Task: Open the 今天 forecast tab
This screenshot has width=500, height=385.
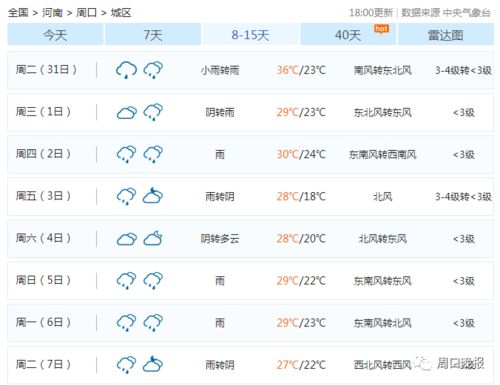Action: click(55, 34)
